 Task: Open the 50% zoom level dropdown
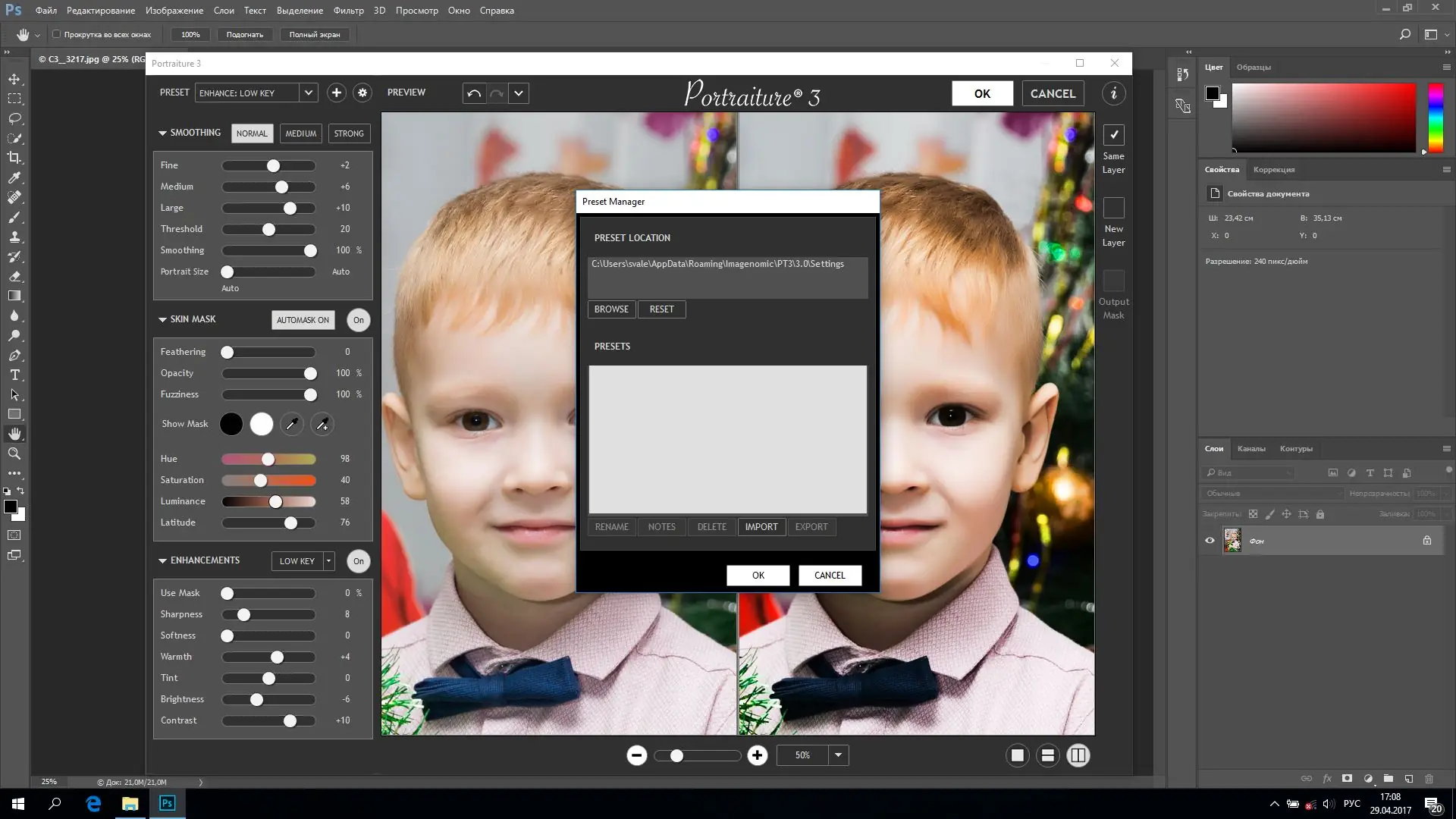click(x=838, y=755)
